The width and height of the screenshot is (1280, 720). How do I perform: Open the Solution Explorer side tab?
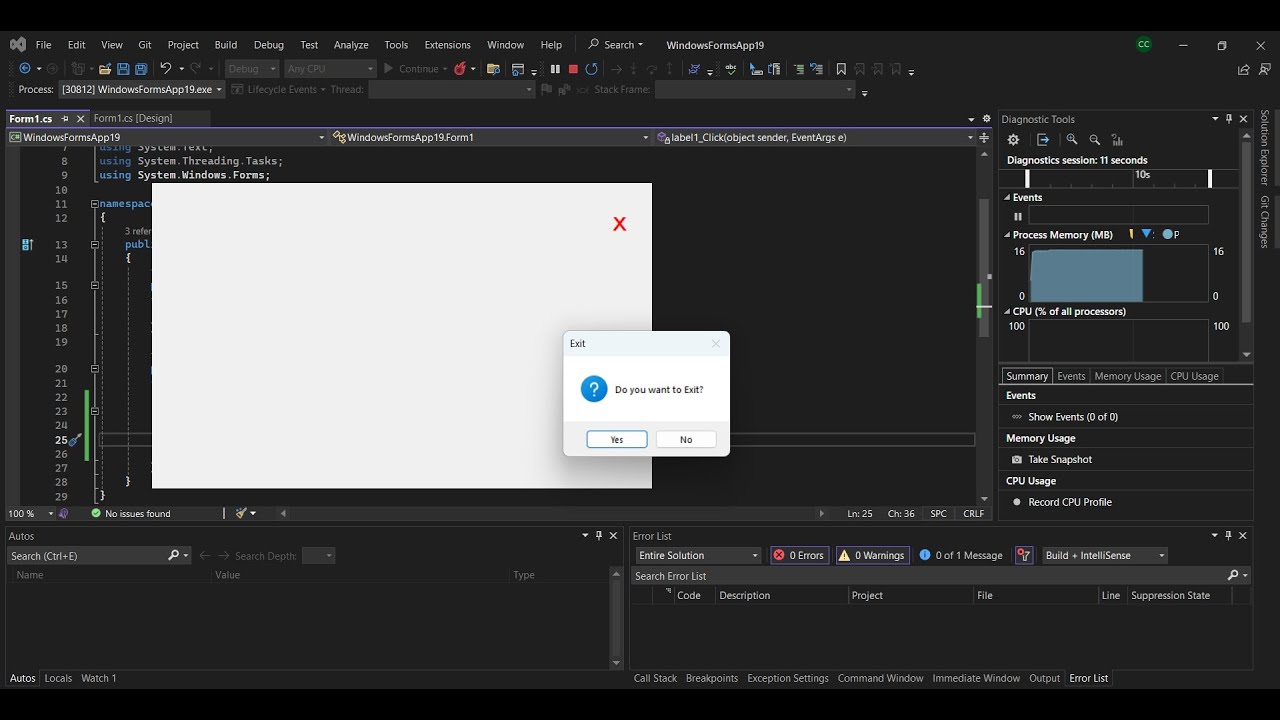(x=1265, y=148)
